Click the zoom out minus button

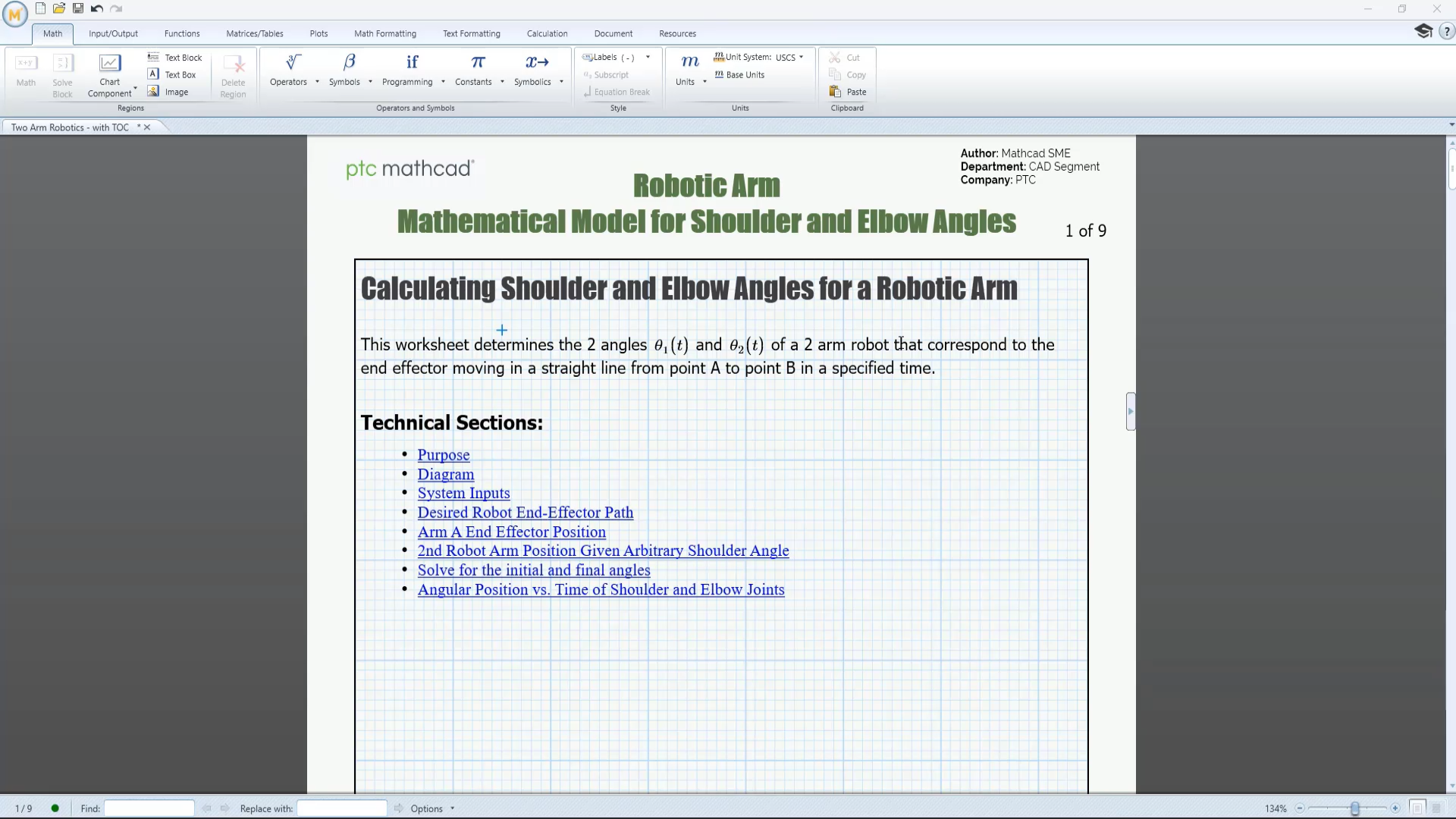[x=1300, y=808]
